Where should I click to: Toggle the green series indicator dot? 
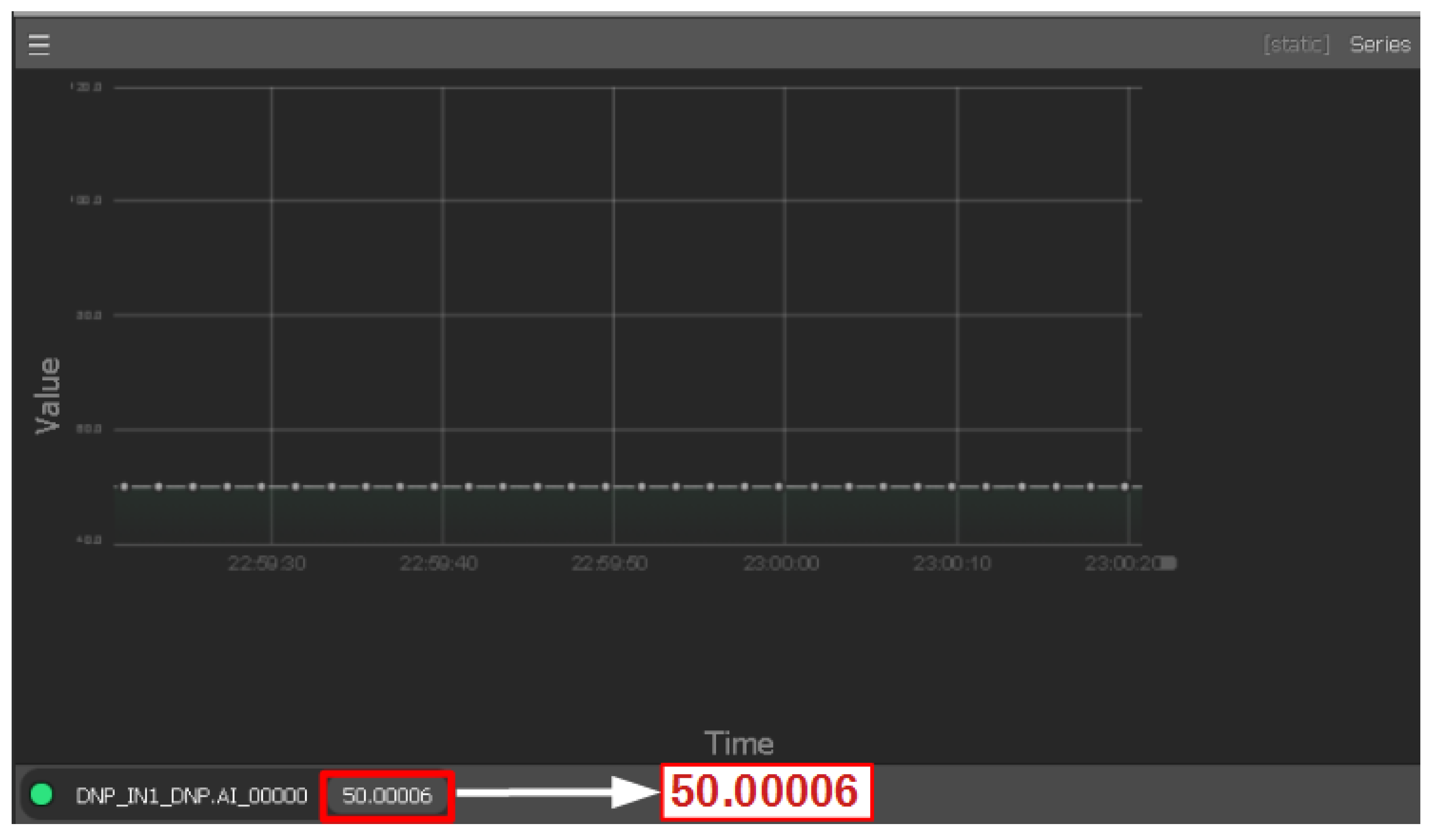tap(41, 794)
